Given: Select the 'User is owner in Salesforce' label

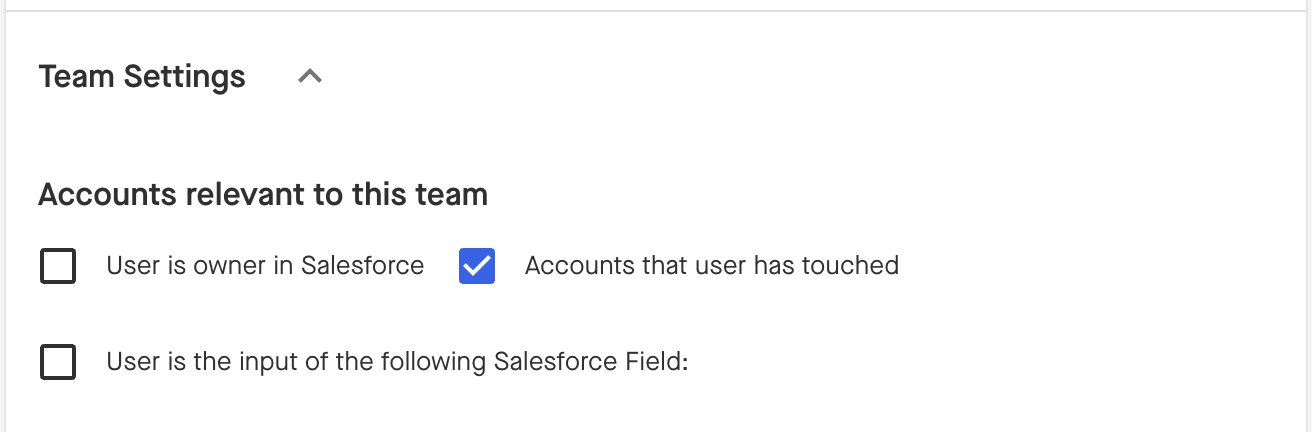Looking at the screenshot, I should [265, 266].
